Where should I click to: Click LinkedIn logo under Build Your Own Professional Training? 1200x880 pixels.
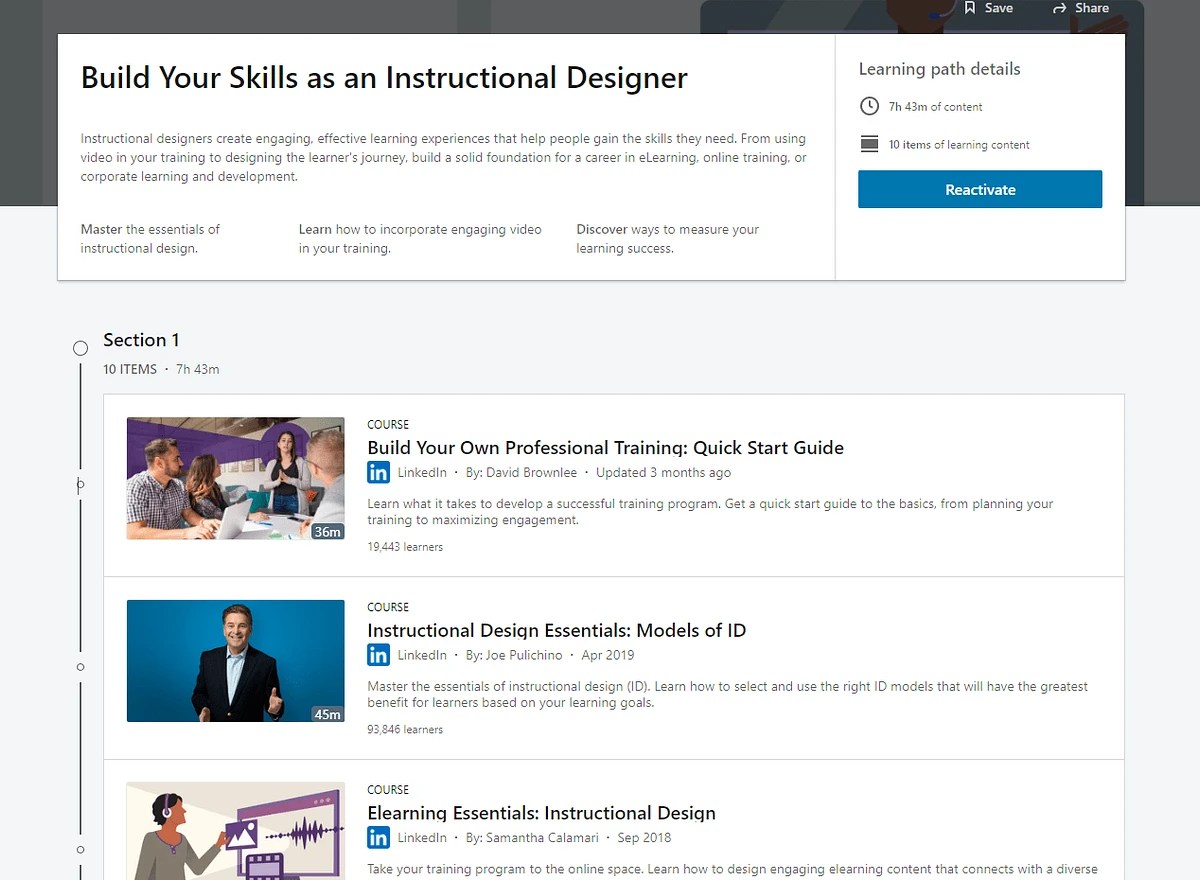click(378, 472)
